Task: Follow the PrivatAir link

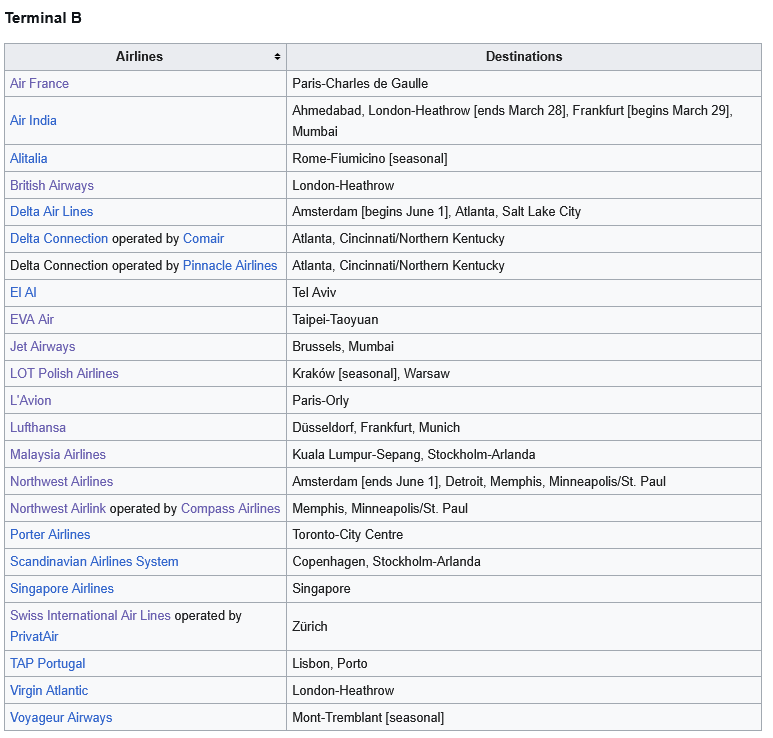Action: coord(36,636)
